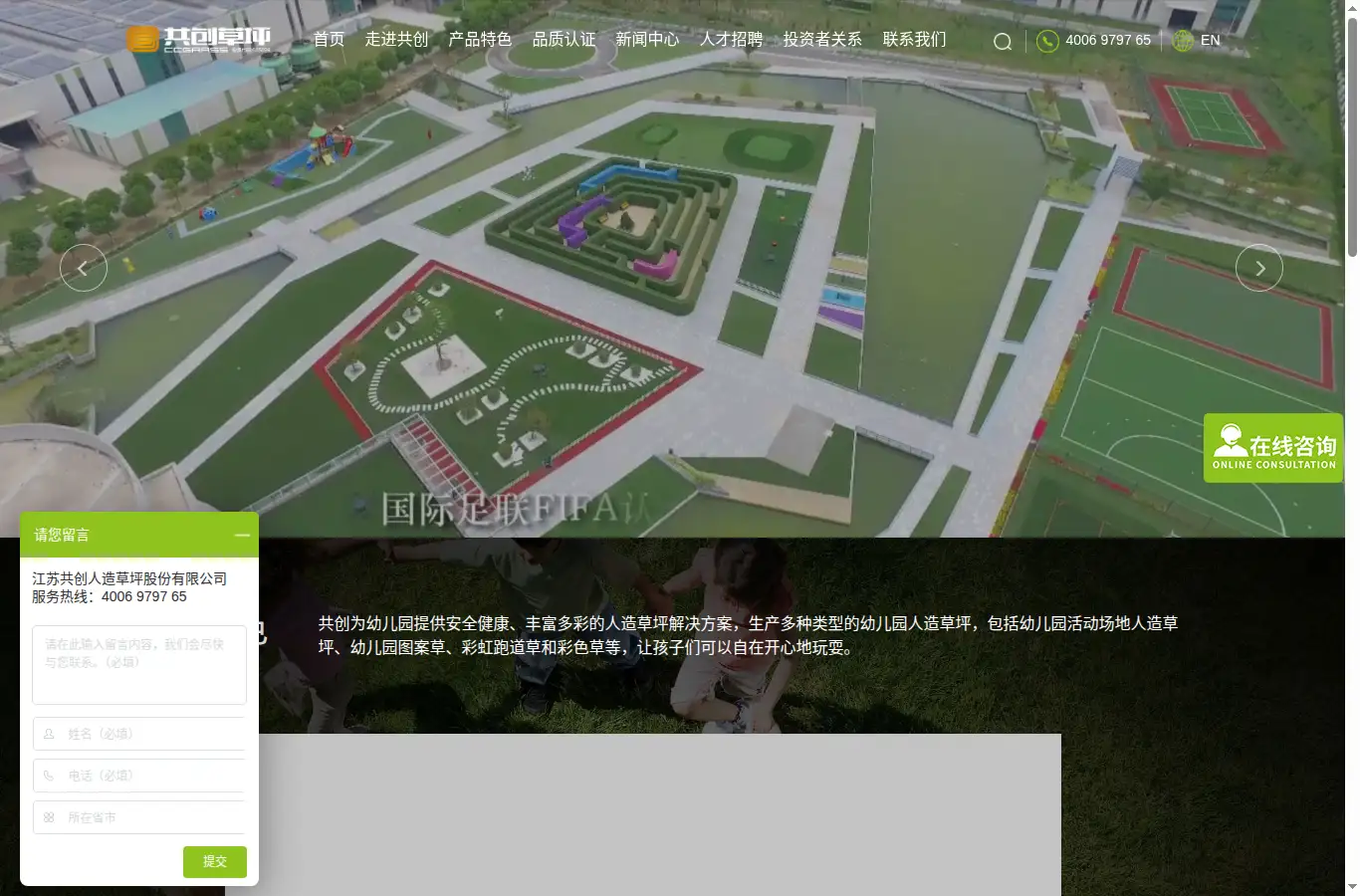Screen dimensions: 1360x896
Task: Click hotline number 4006 9797 65 in header
Action: (x=1107, y=41)
